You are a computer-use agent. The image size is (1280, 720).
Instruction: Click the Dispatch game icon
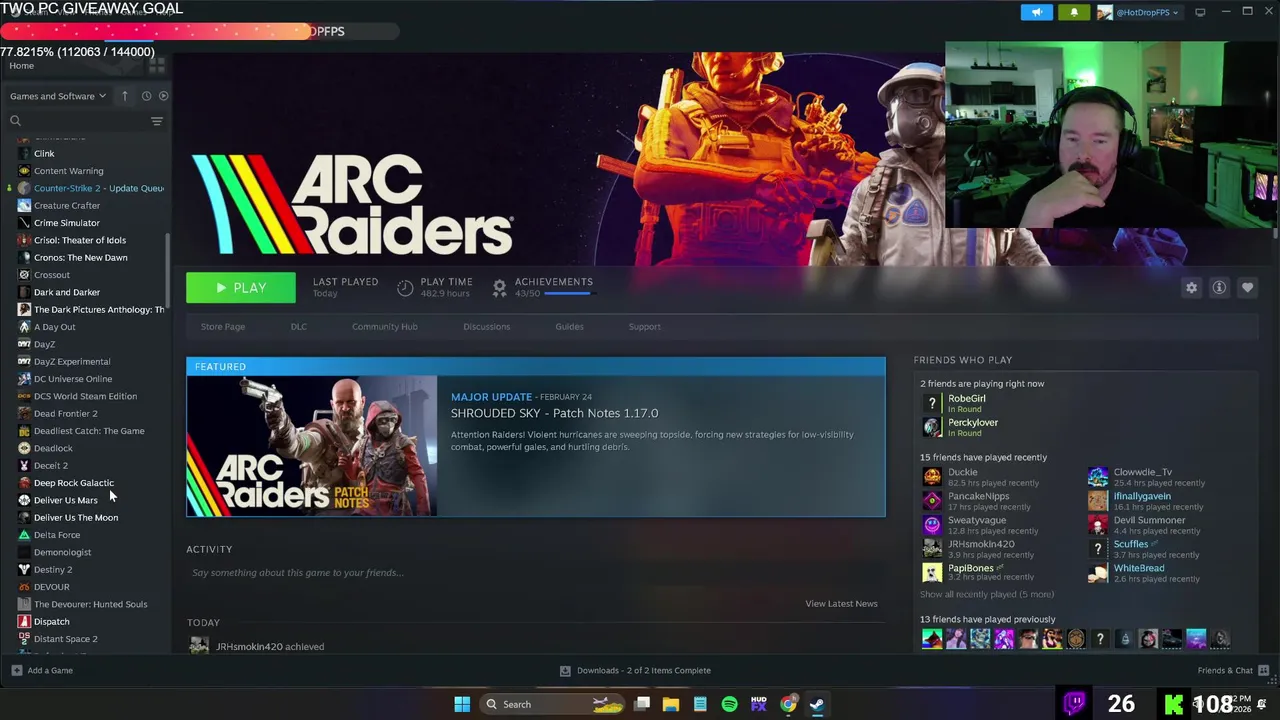pyautogui.click(x=24, y=621)
